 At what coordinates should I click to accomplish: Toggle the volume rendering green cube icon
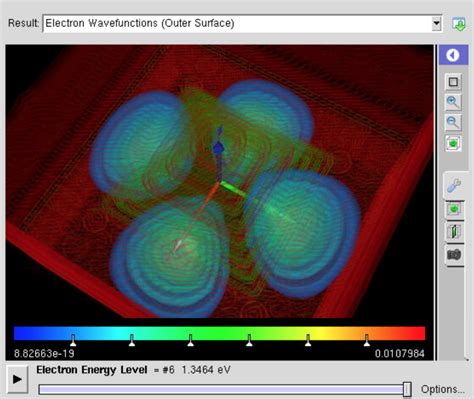click(453, 143)
